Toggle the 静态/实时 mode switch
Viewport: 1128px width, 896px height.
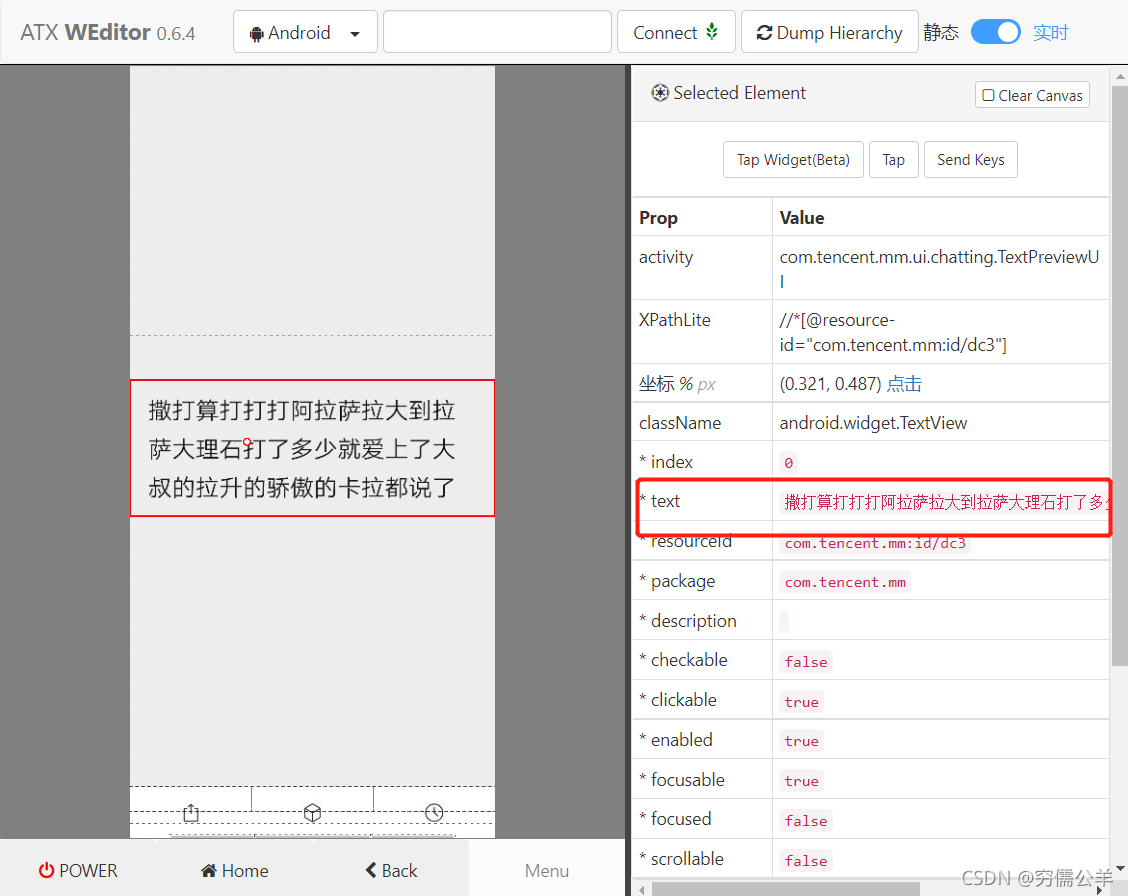[996, 32]
